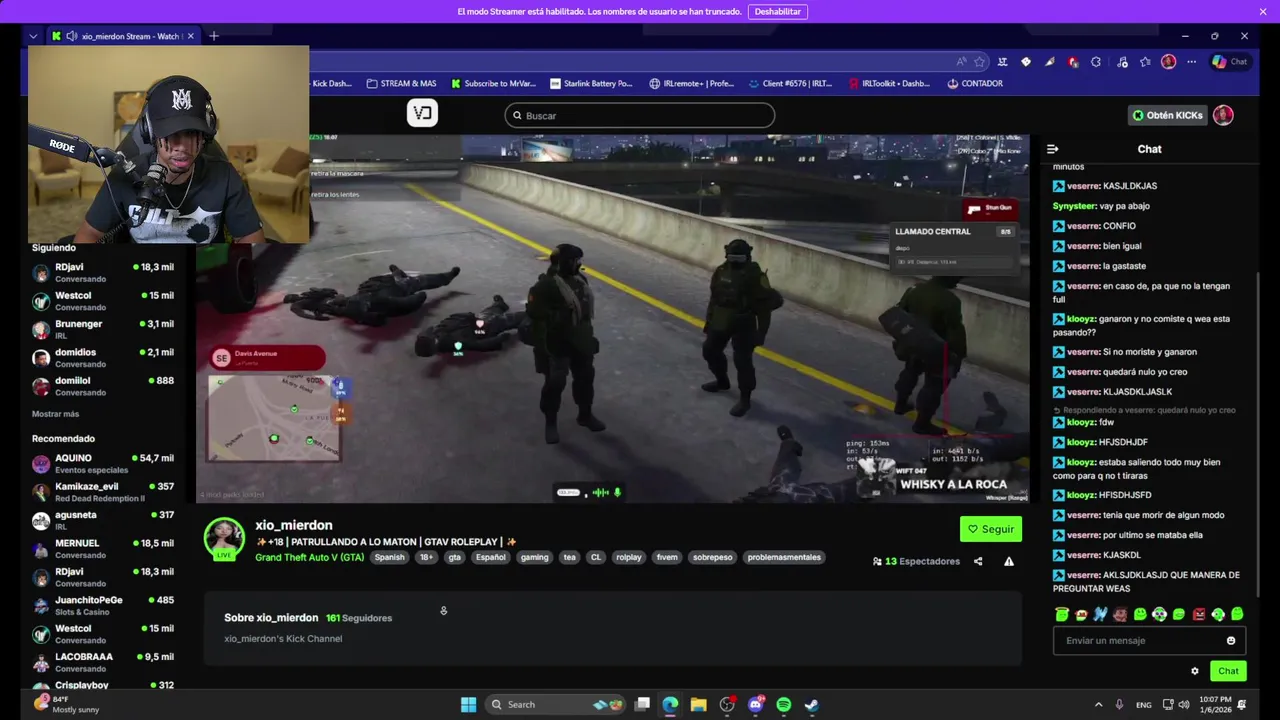Open RDjavi channel in Siguiendo list
This screenshot has height=720, width=1280.
pyautogui.click(x=102, y=273)
